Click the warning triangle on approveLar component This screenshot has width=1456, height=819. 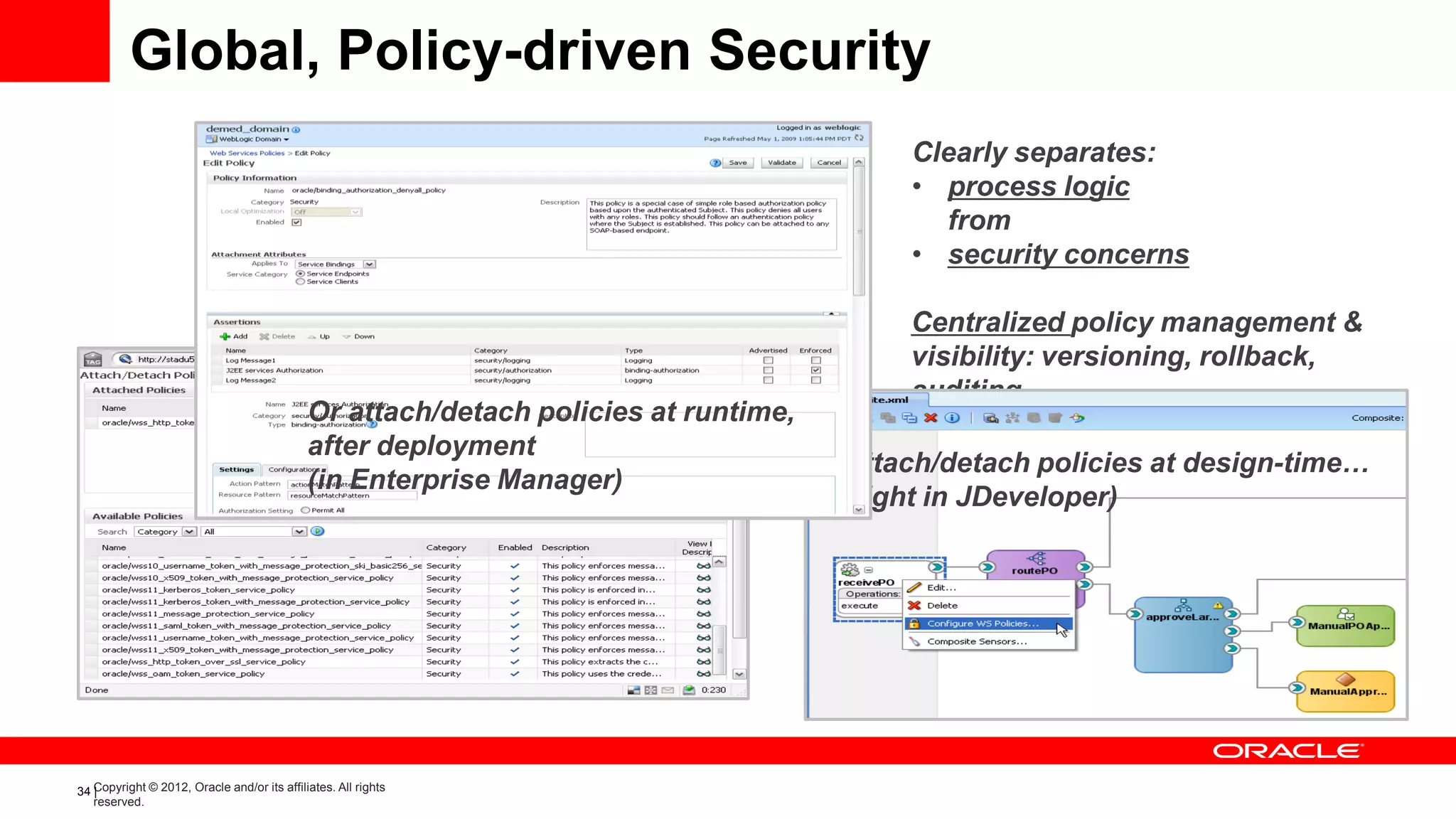pos(1218,605)
